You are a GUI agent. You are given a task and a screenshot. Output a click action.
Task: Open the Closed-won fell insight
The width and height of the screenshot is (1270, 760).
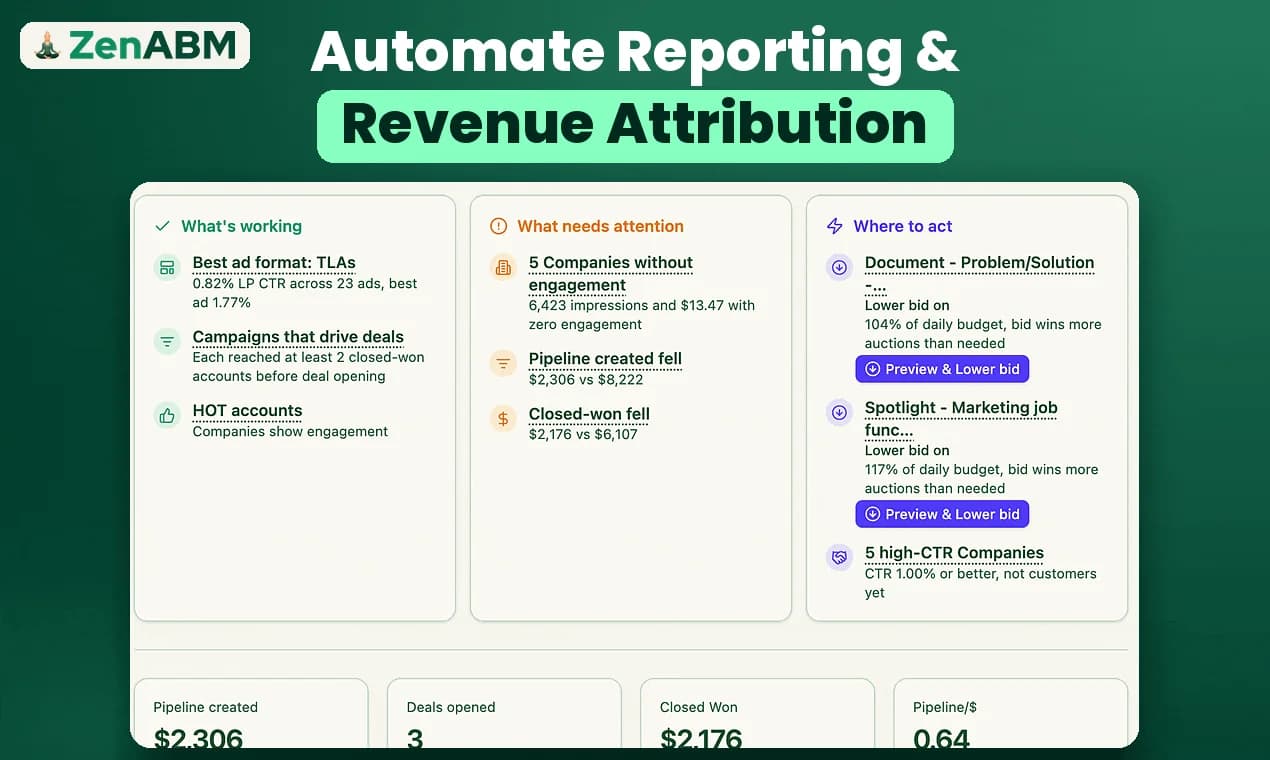[589, 415]
